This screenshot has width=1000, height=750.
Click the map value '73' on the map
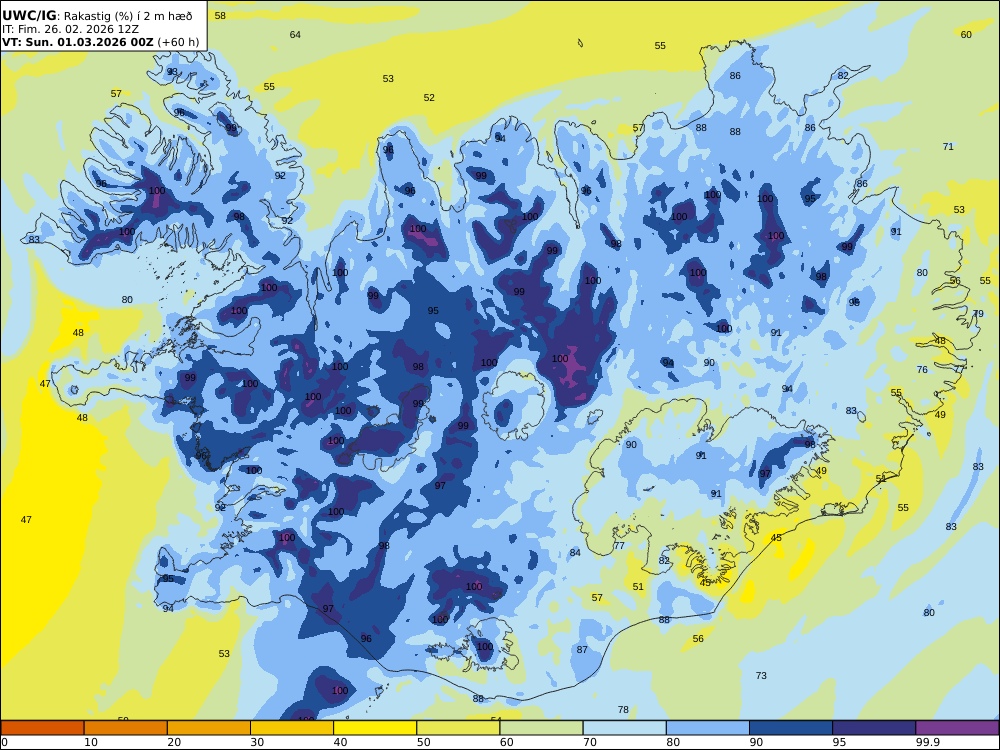pyautogui.click(x=761, y=675)
